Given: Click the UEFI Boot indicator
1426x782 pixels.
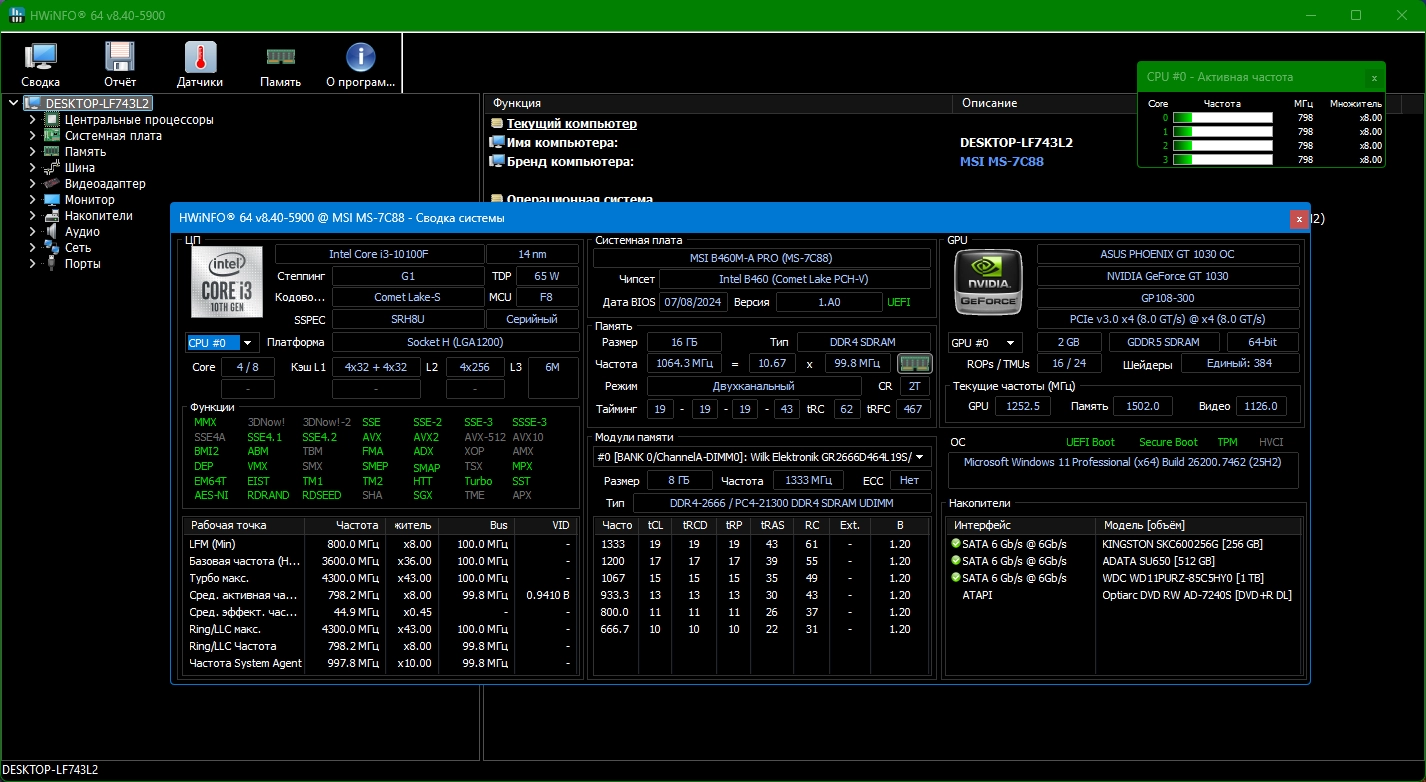Looking at the screenshot, I should 1090,442.
